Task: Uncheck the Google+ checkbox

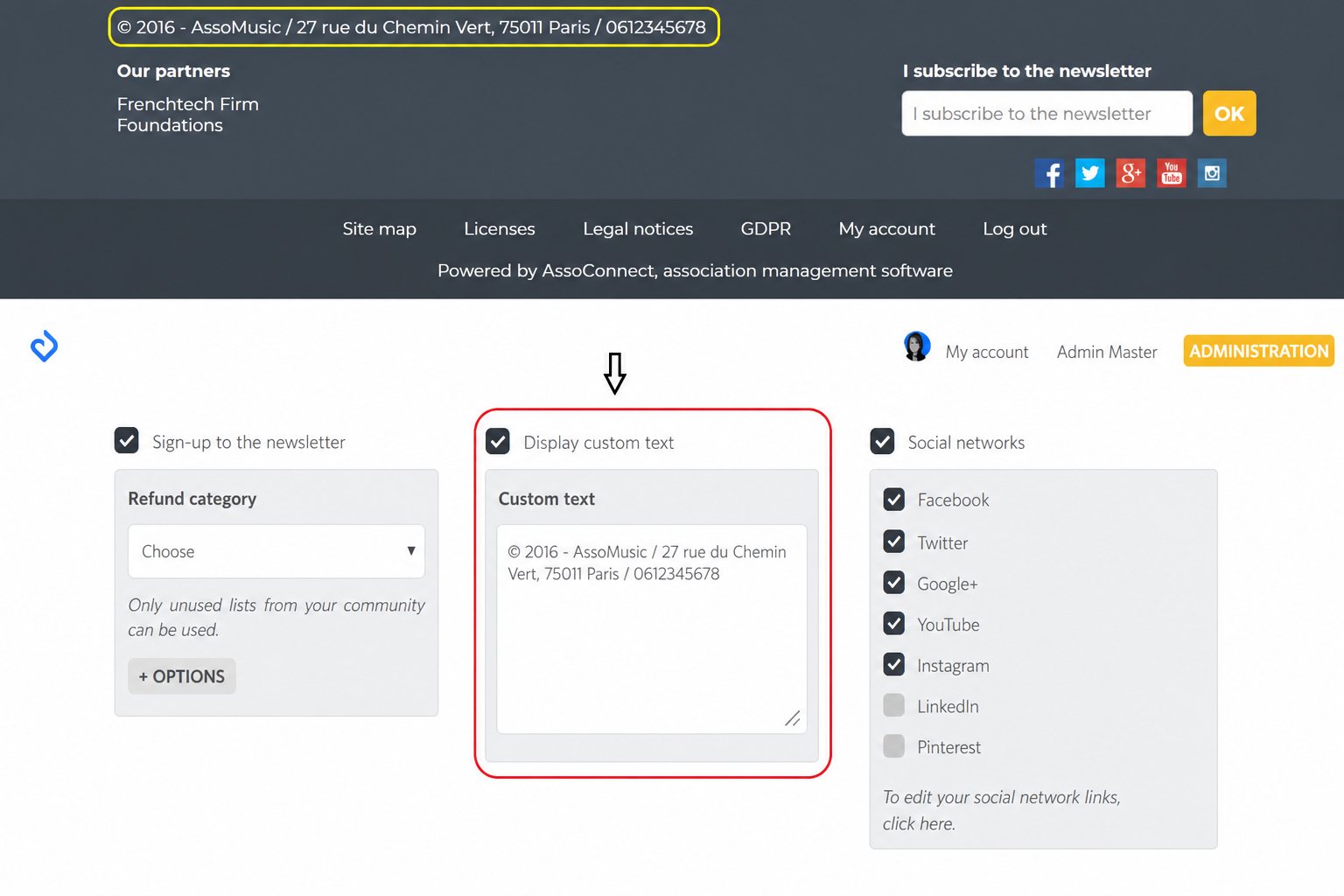Action: click(893, 583)
